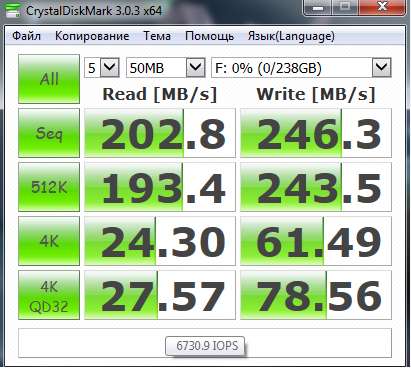Start the 4K random test
Viewport: 411px width, 373px height.
click(49, 241)
